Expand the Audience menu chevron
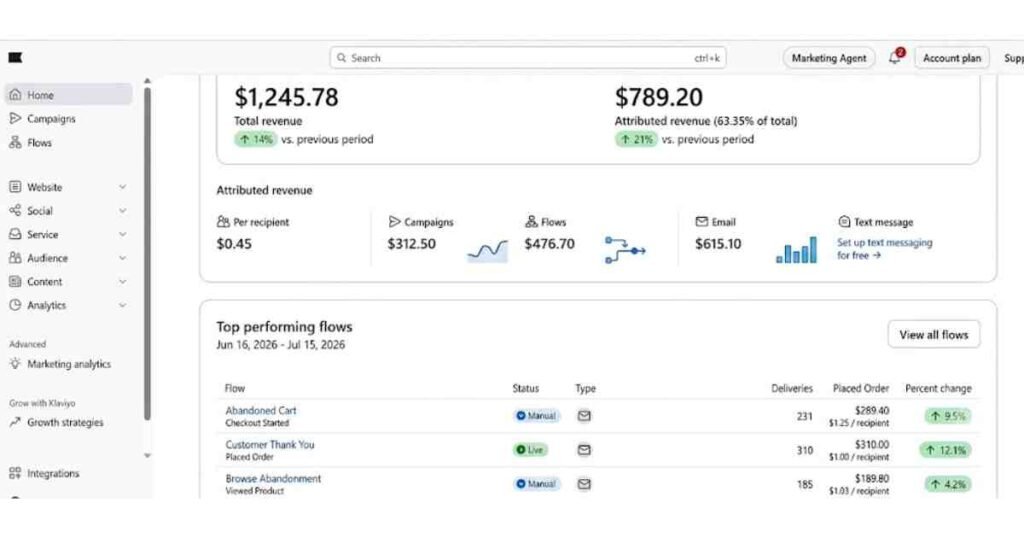Screen dimensions: 1024x538 pyautogui.click(x=122, y=258)
